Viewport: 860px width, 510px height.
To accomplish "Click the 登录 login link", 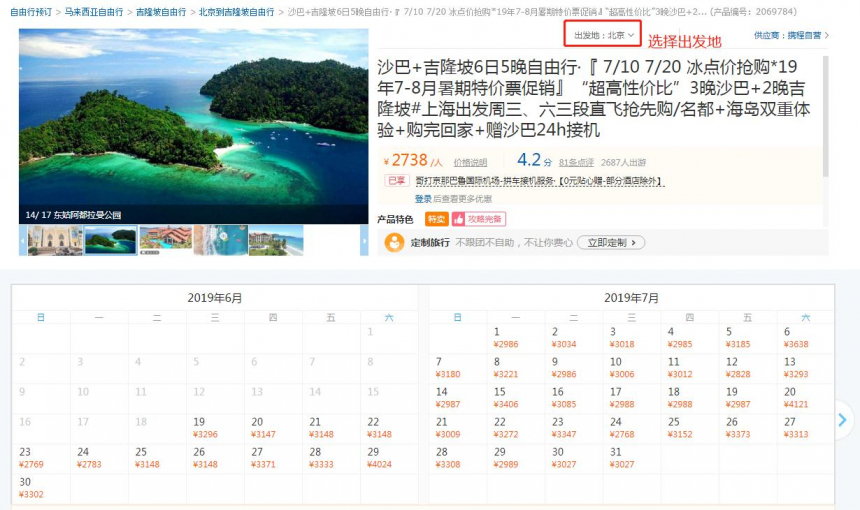I will click(423, 199).
